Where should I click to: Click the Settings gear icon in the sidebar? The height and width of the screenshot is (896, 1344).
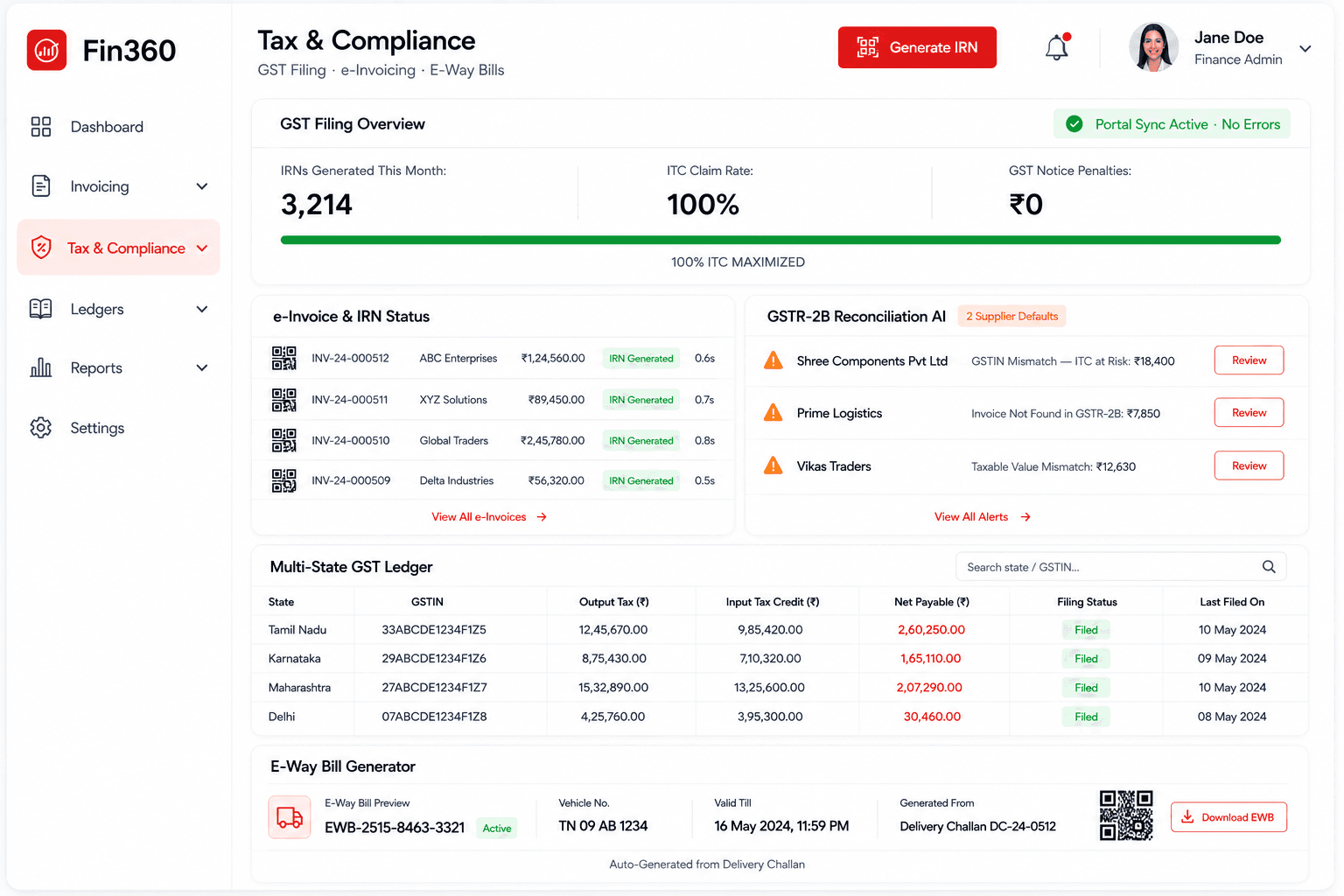41,428
